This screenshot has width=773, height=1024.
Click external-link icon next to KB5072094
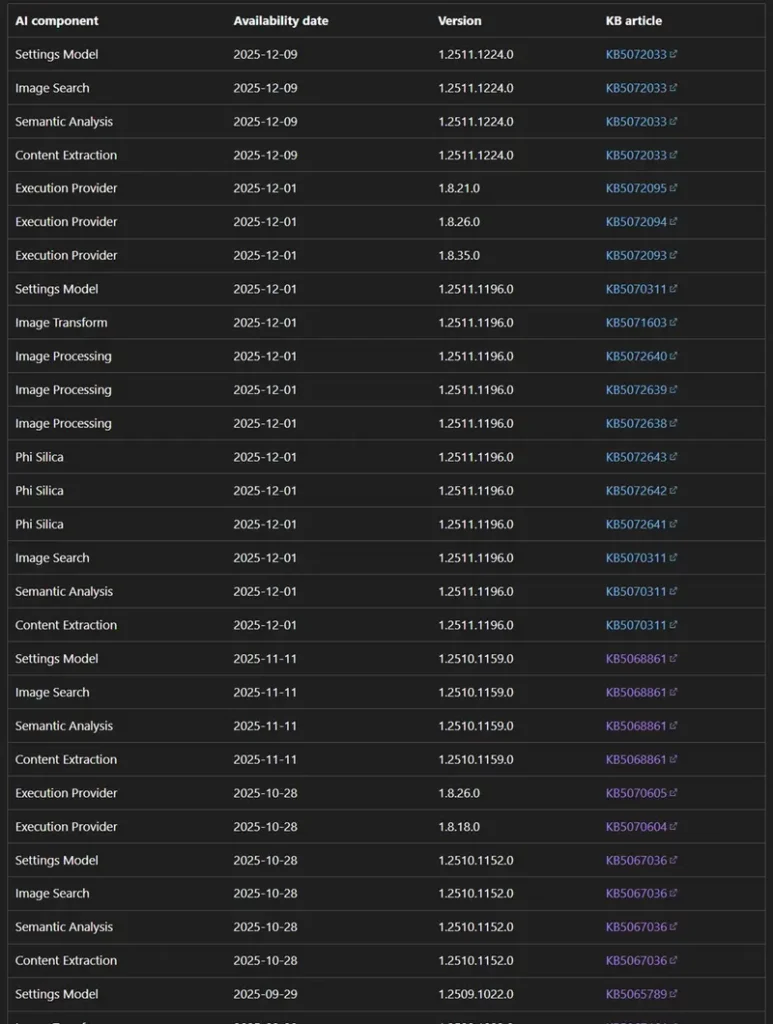[x=674, y=222]
